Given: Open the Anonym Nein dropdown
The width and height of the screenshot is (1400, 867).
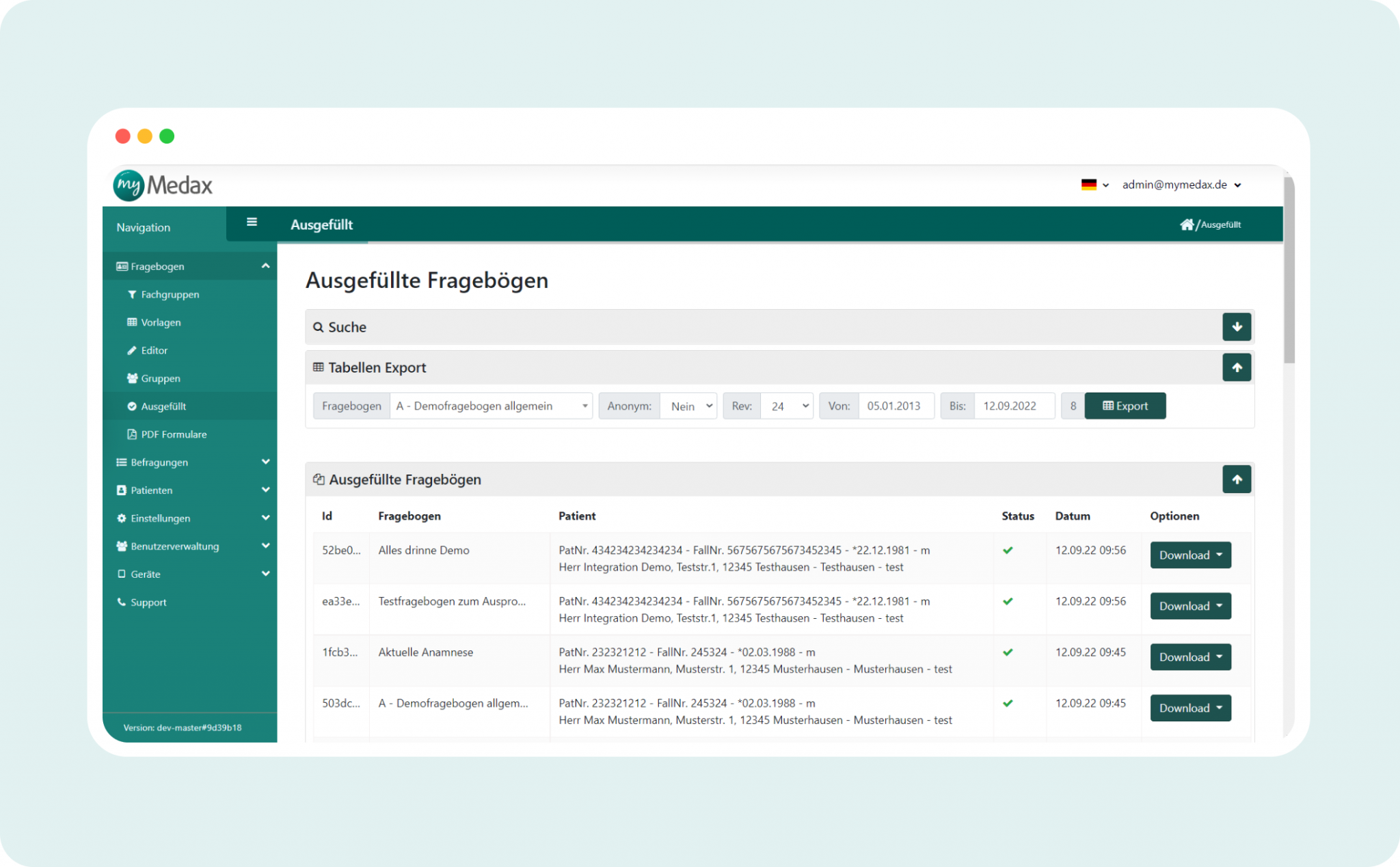Looking at the screenshot, I should 688,406.
